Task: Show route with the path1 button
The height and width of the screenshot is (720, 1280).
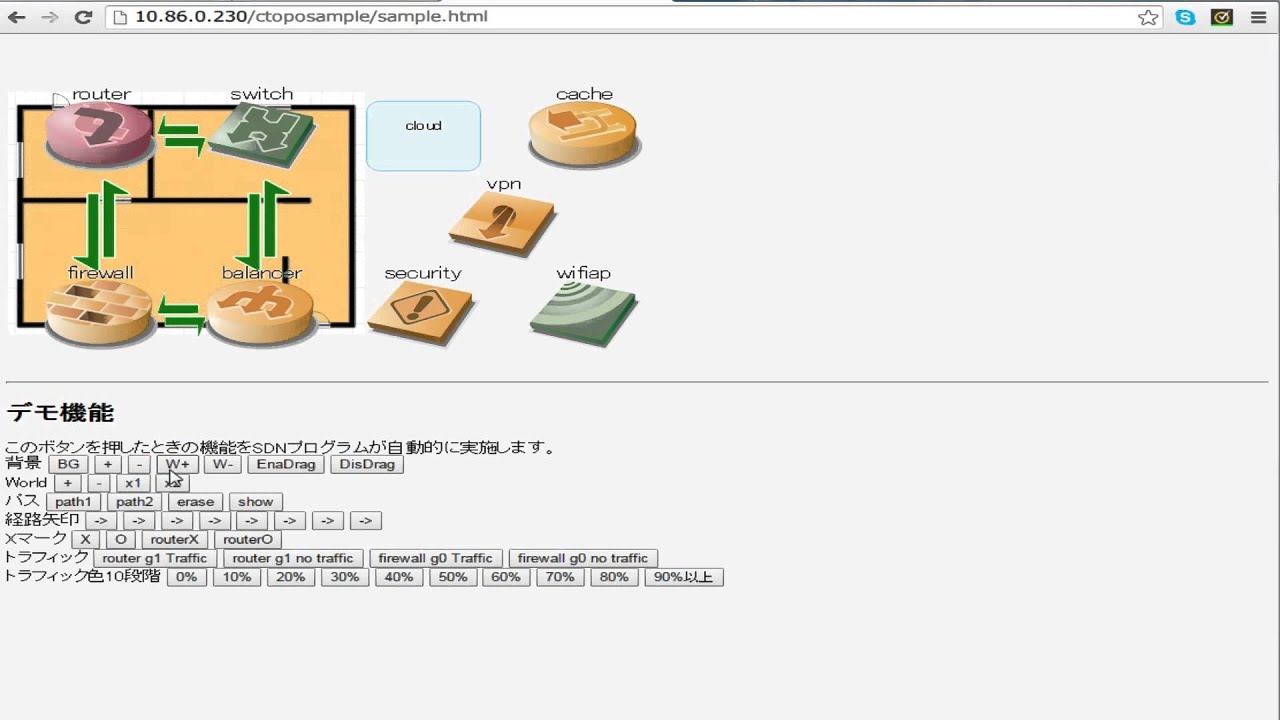Action: coord(73,502)
